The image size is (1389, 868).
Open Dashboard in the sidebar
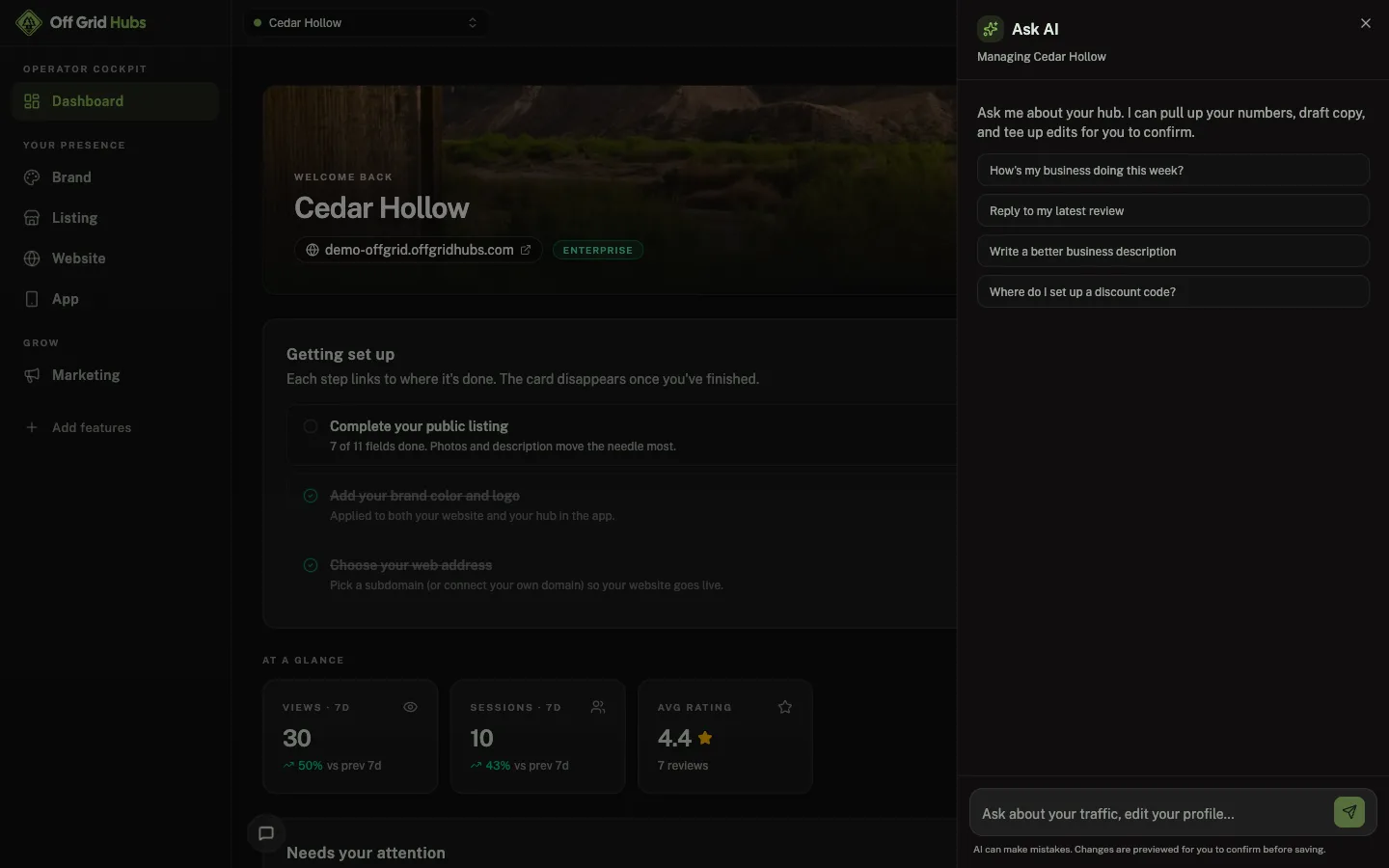(x=116, y=101)
